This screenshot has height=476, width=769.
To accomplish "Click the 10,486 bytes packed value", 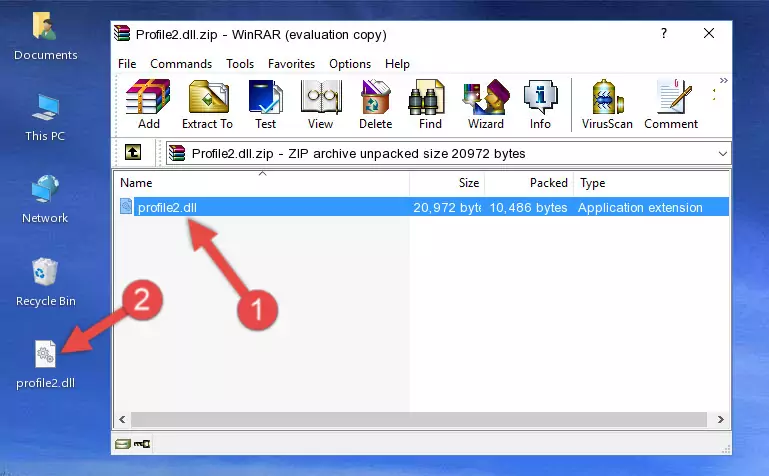I will pyautogui.click(x=528, y=207).
